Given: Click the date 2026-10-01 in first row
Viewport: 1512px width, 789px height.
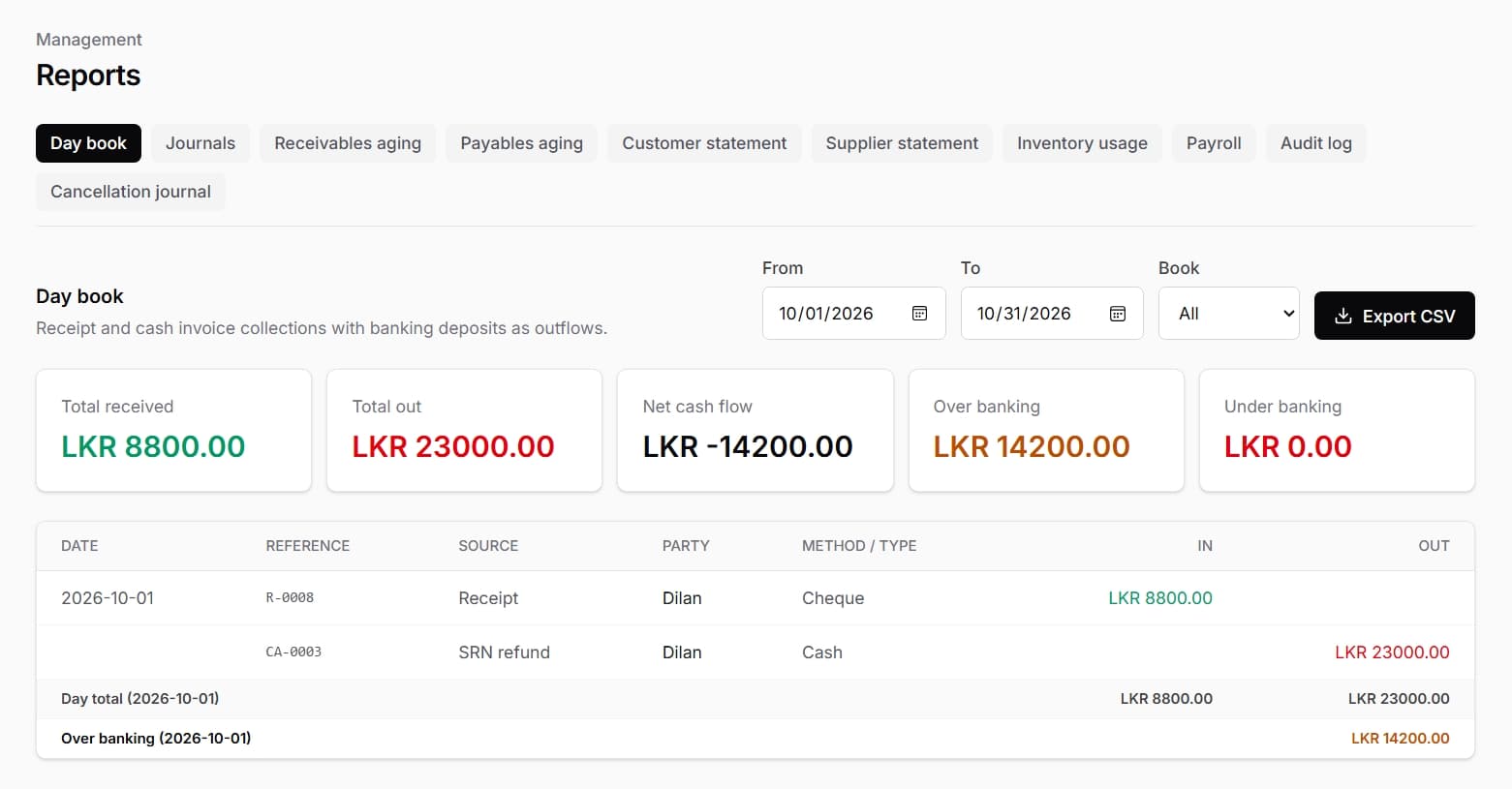Looking at the screenshot, I should point(108,598).
